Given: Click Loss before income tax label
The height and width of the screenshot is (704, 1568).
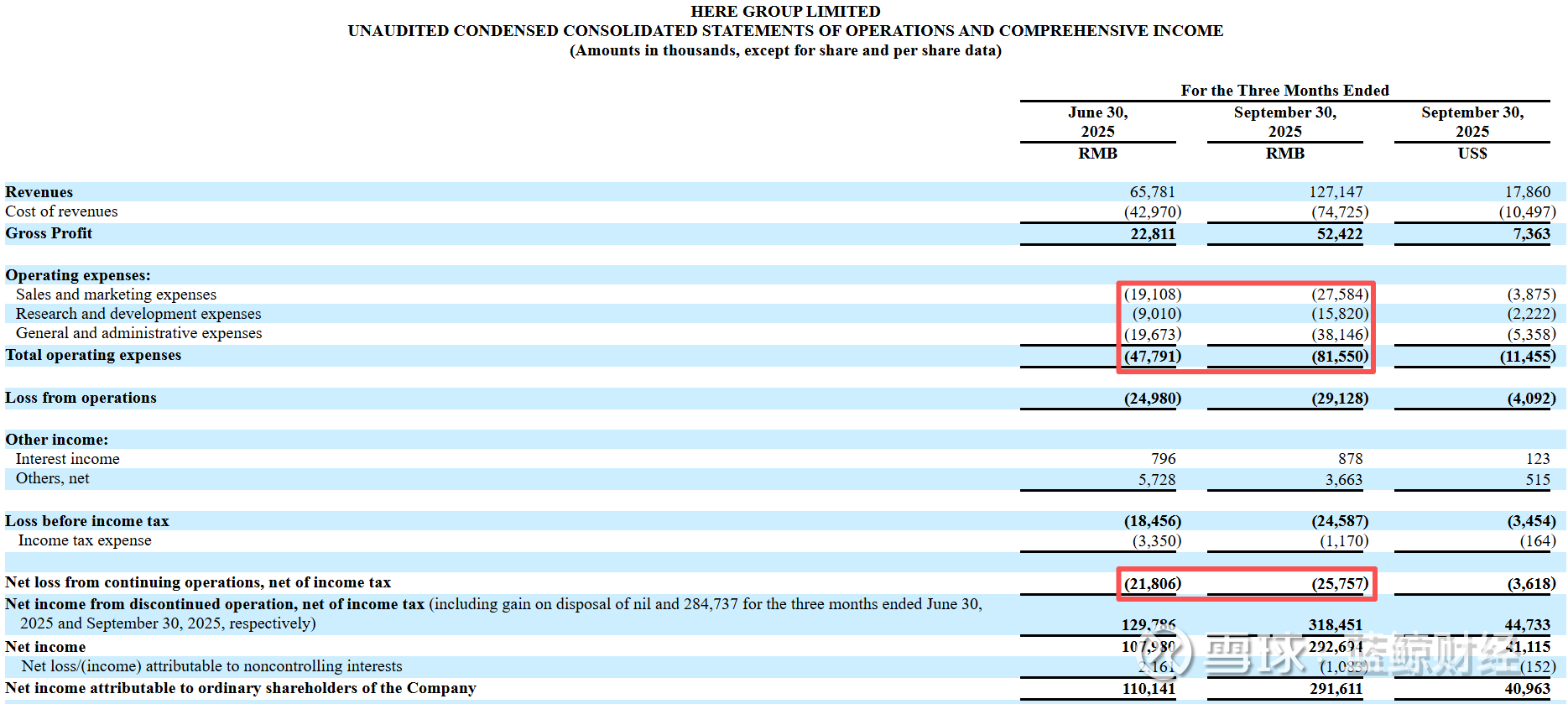Looking at the screenshot, I should coord(87,521).
